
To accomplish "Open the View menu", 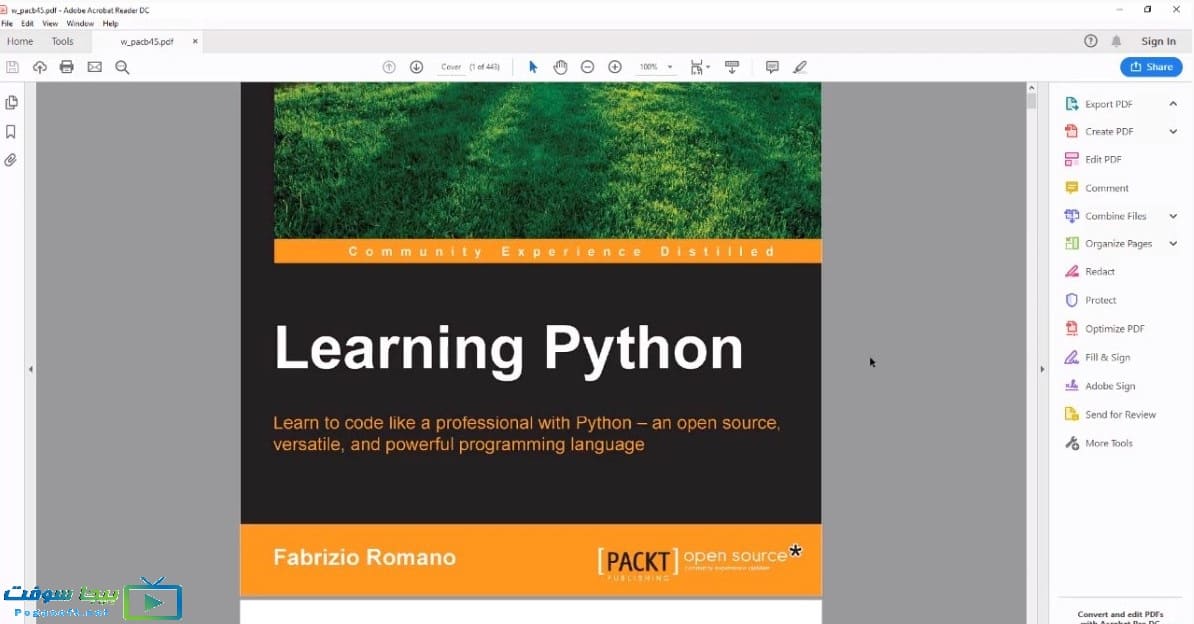I will (50, 24).
